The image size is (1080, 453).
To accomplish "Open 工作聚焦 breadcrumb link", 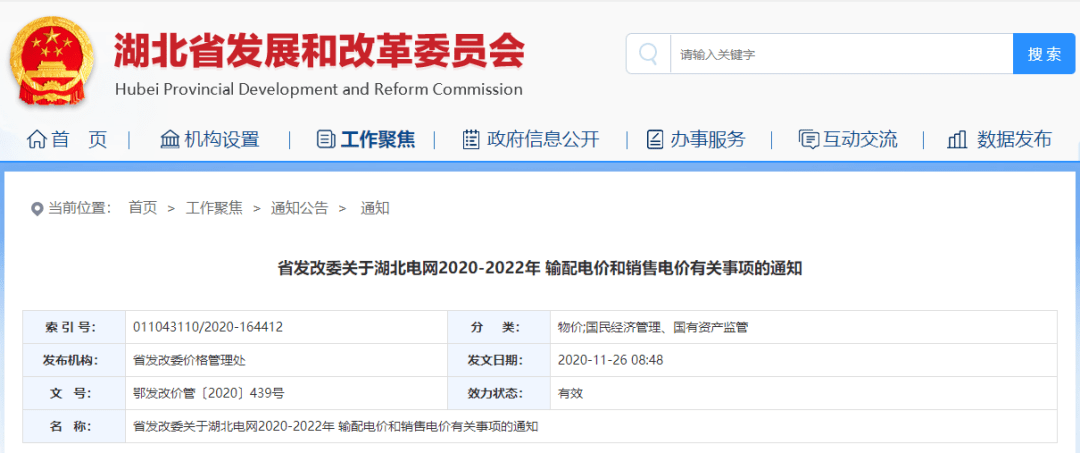I will tap(214, 208).
